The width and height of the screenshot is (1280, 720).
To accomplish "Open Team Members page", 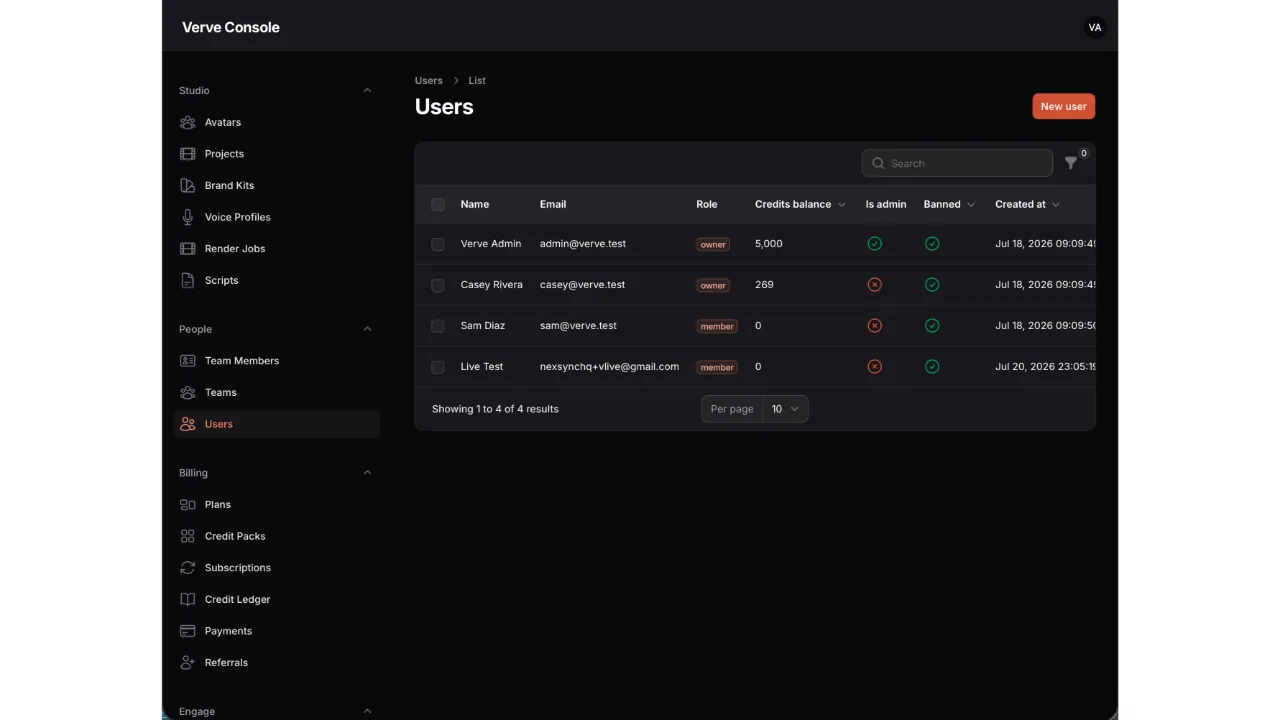I will coord(277,361).
